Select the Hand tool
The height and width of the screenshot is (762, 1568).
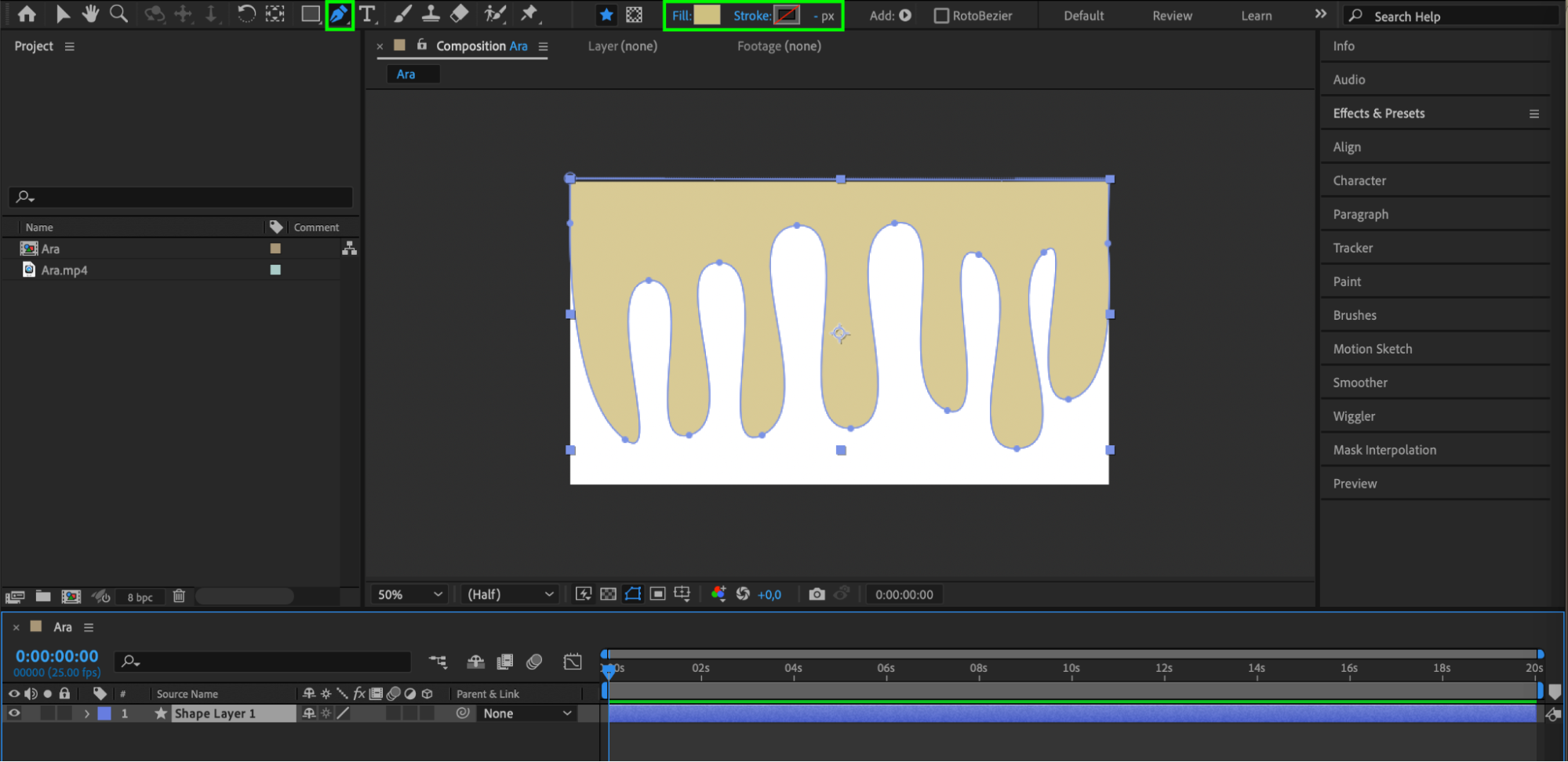90,14
